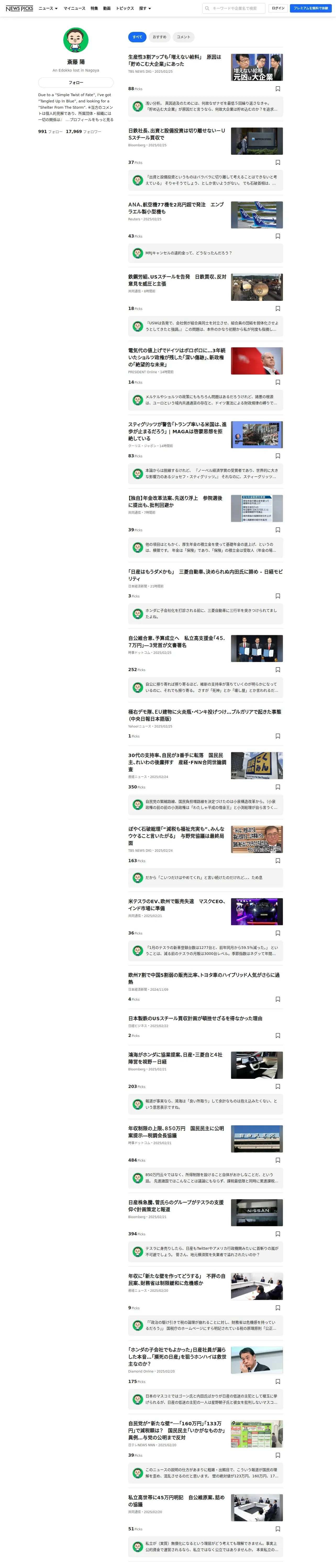Bookmark the ホンダの子会社でもよかった article
336x1568 pixels.
[x=278, y=1382]
